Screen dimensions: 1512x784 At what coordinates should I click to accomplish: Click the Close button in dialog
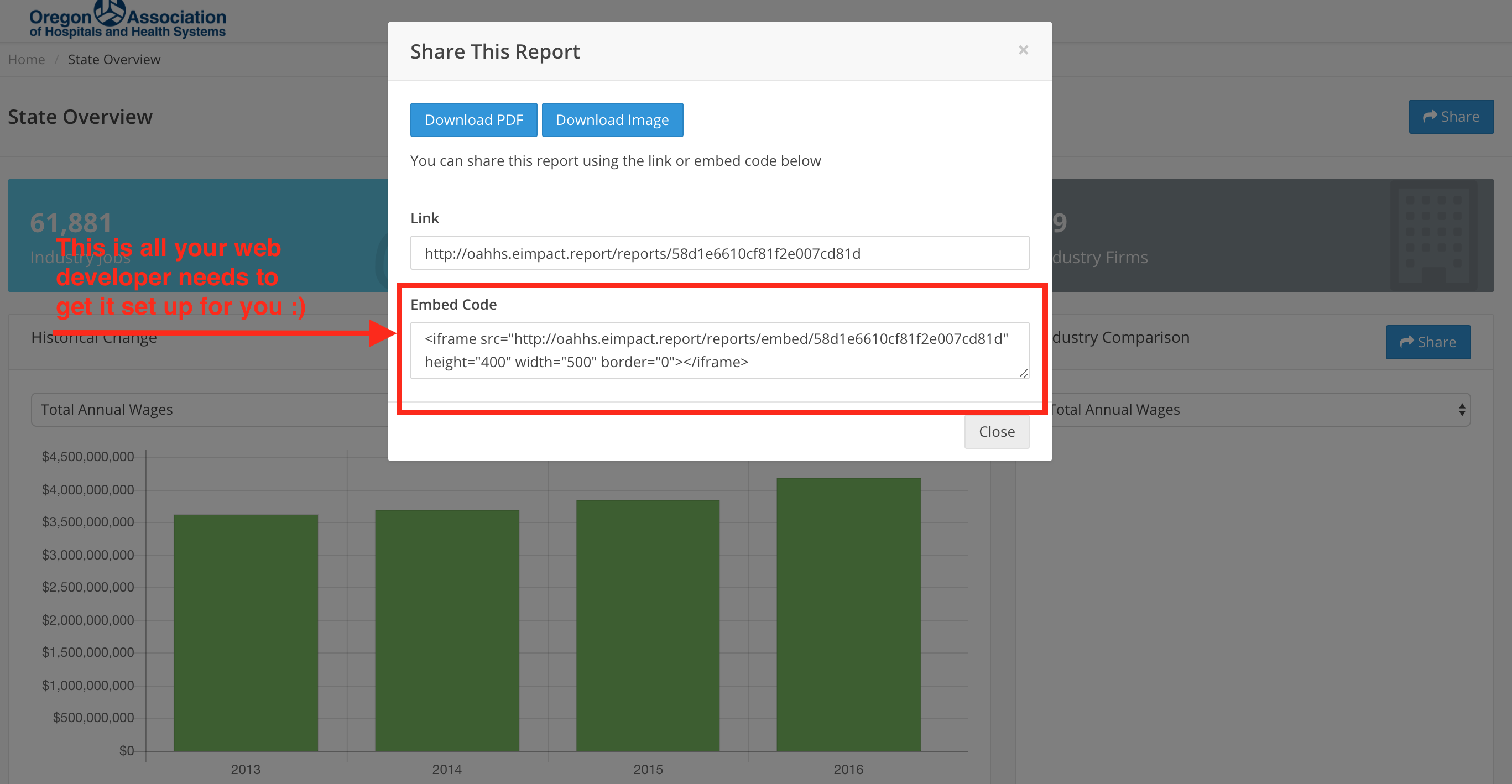997,432
